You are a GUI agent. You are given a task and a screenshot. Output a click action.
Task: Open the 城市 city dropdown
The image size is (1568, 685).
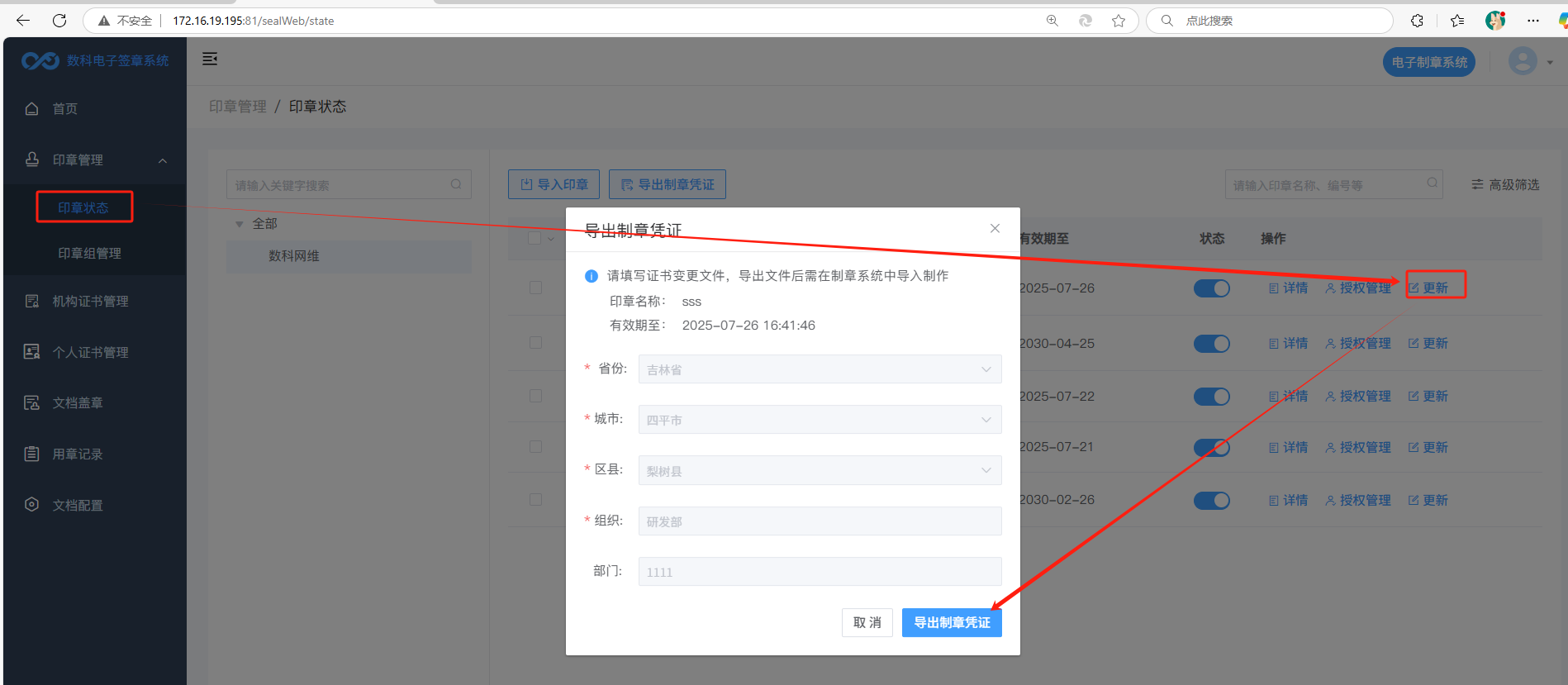tap(820, 420)
